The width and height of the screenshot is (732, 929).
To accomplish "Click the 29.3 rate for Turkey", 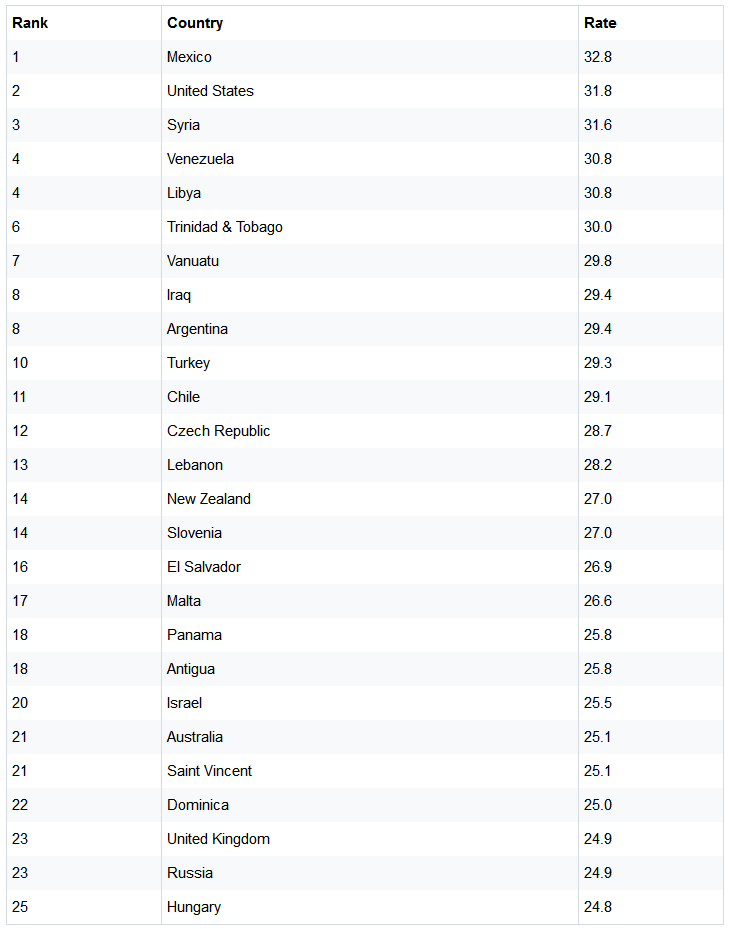I will (598, 363).
